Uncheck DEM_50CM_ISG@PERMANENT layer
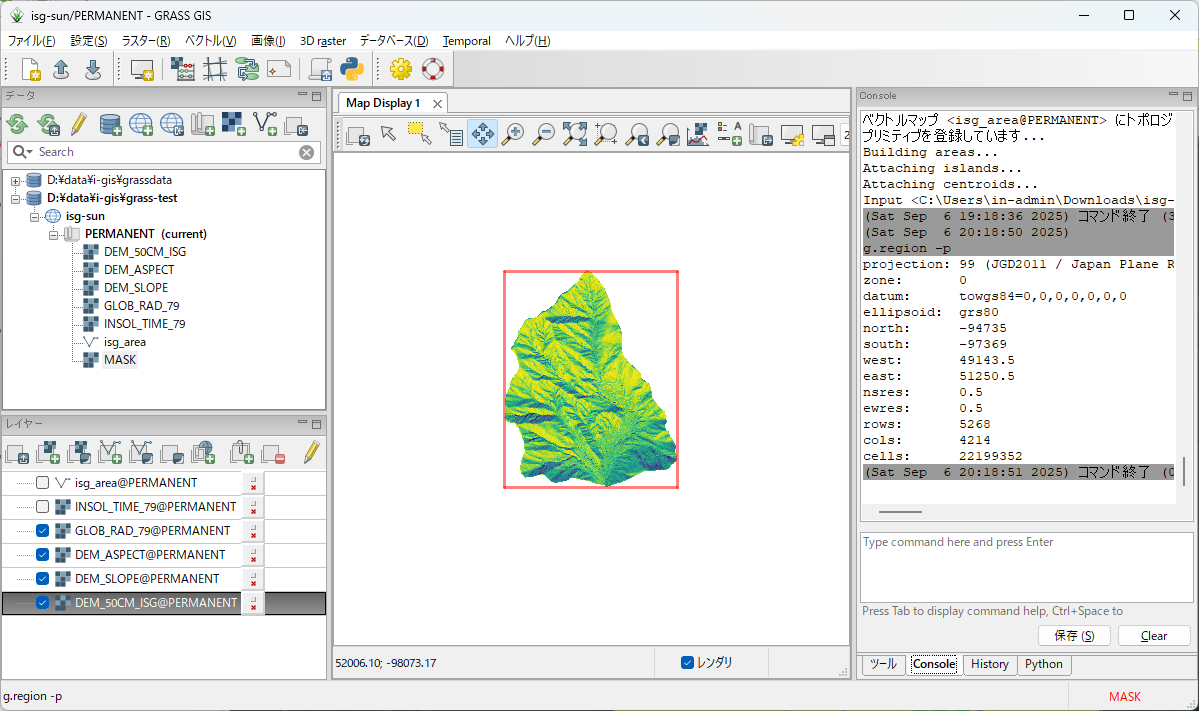 tap(43, 602)
